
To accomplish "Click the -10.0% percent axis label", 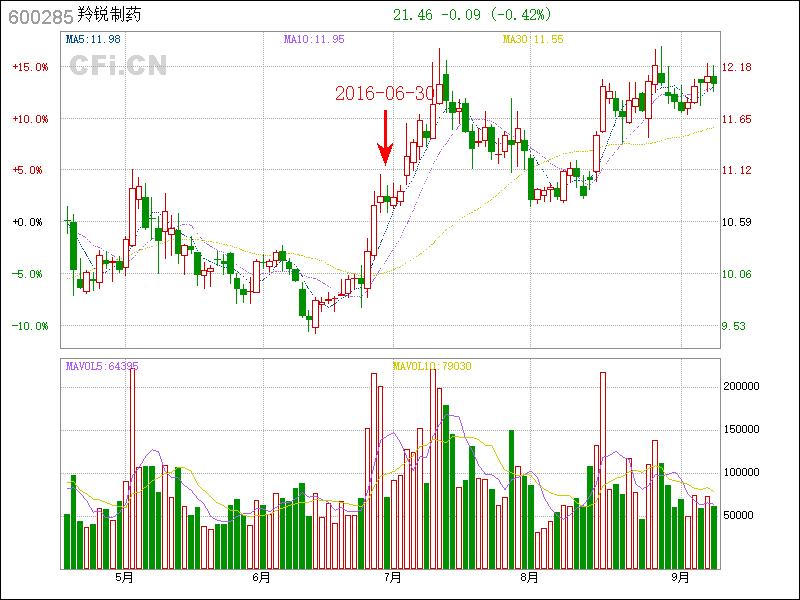I will (x=30, y=326).
